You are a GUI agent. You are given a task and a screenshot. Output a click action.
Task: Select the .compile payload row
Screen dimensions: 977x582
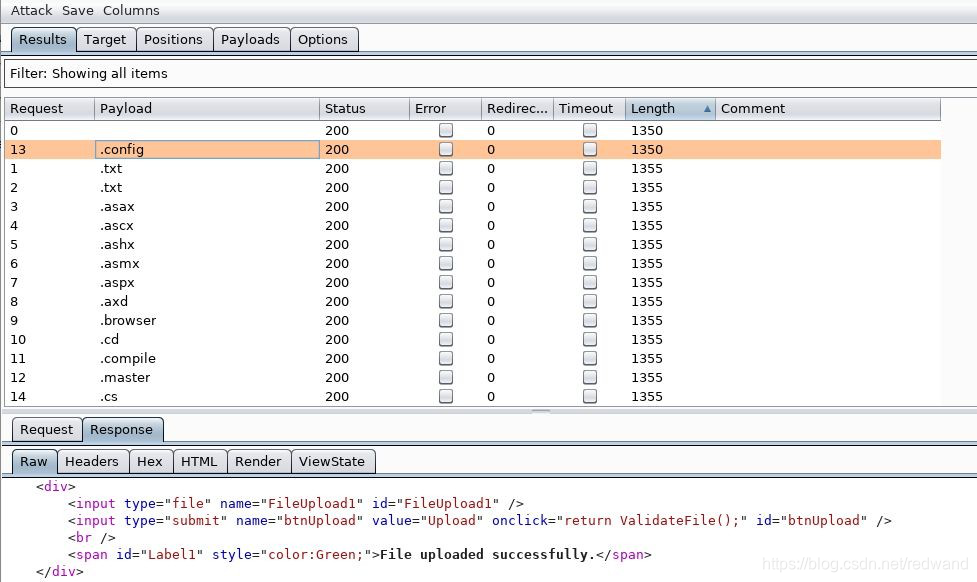pos(473,358)
